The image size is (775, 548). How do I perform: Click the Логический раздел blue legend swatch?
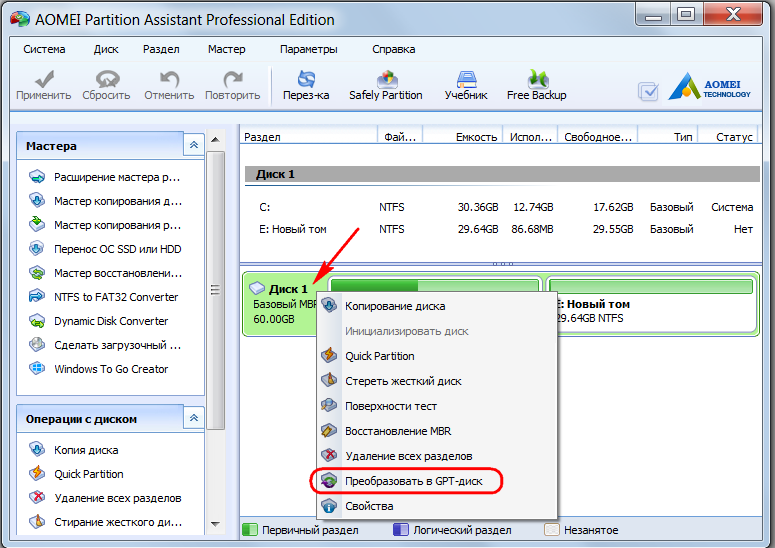click(400, 530)
